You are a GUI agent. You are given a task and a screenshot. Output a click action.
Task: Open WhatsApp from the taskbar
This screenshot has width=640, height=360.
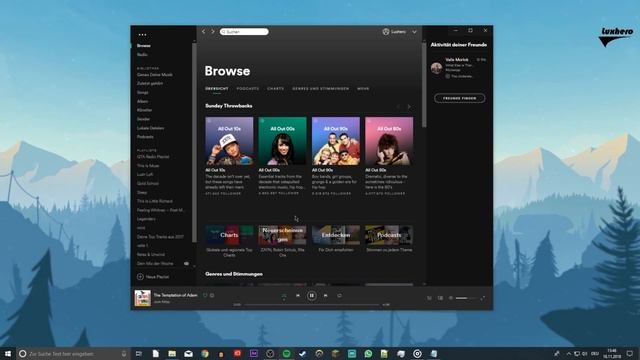pos(368,353)
